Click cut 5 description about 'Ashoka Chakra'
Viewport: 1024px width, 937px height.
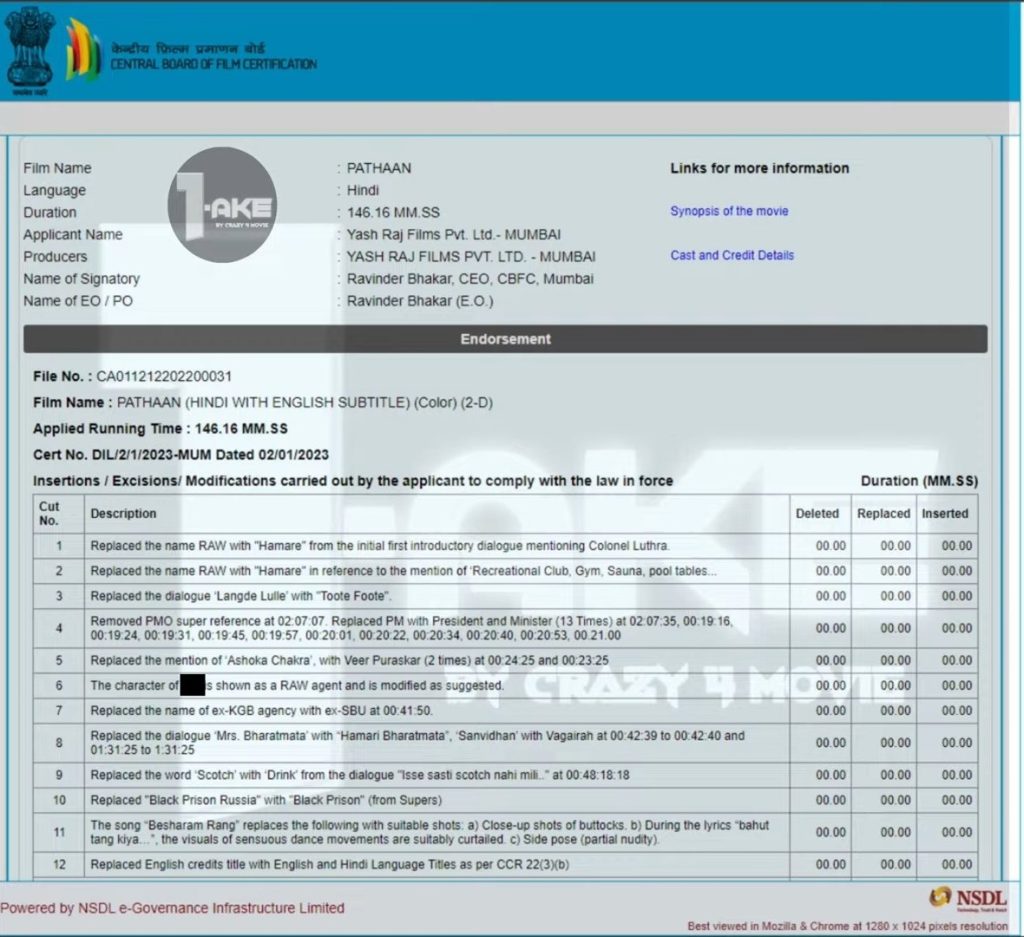(x=349, y=660)
